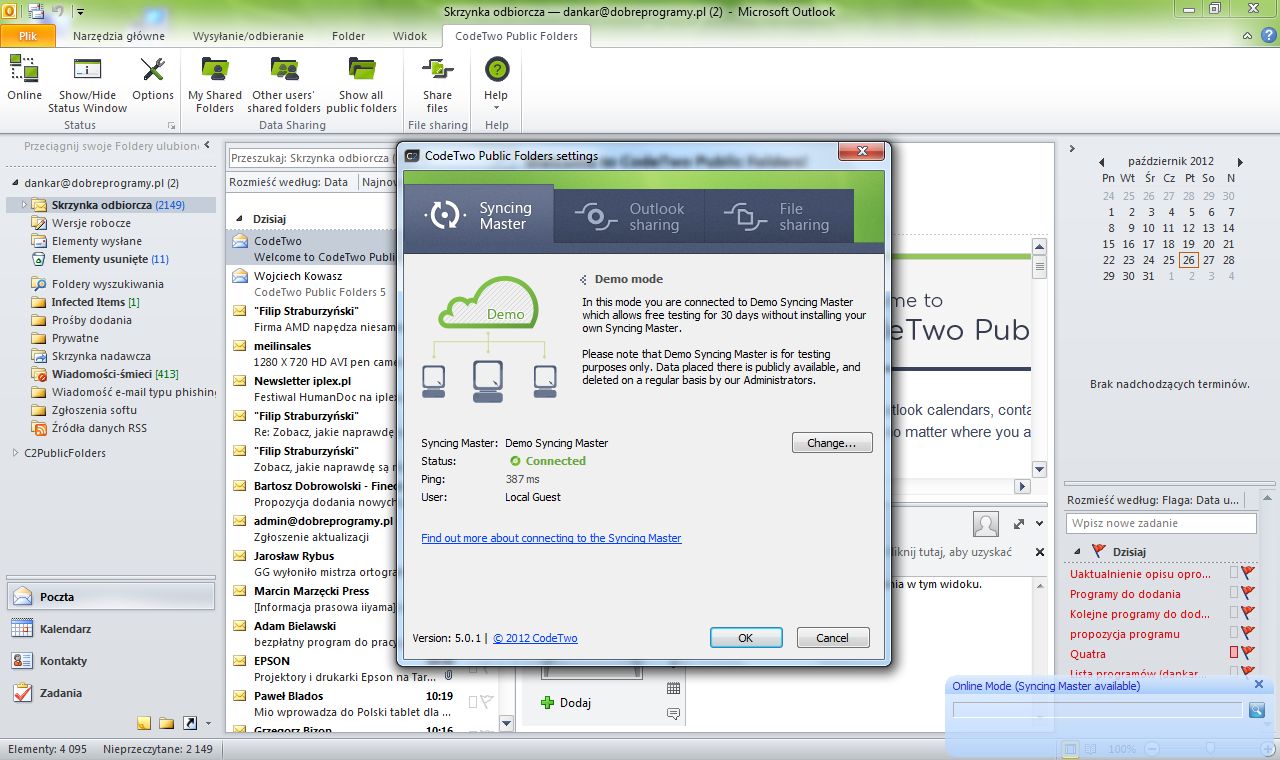Go to previous month in calendar
Screen dimensions: 1280x760
[x=1101, y=162]
